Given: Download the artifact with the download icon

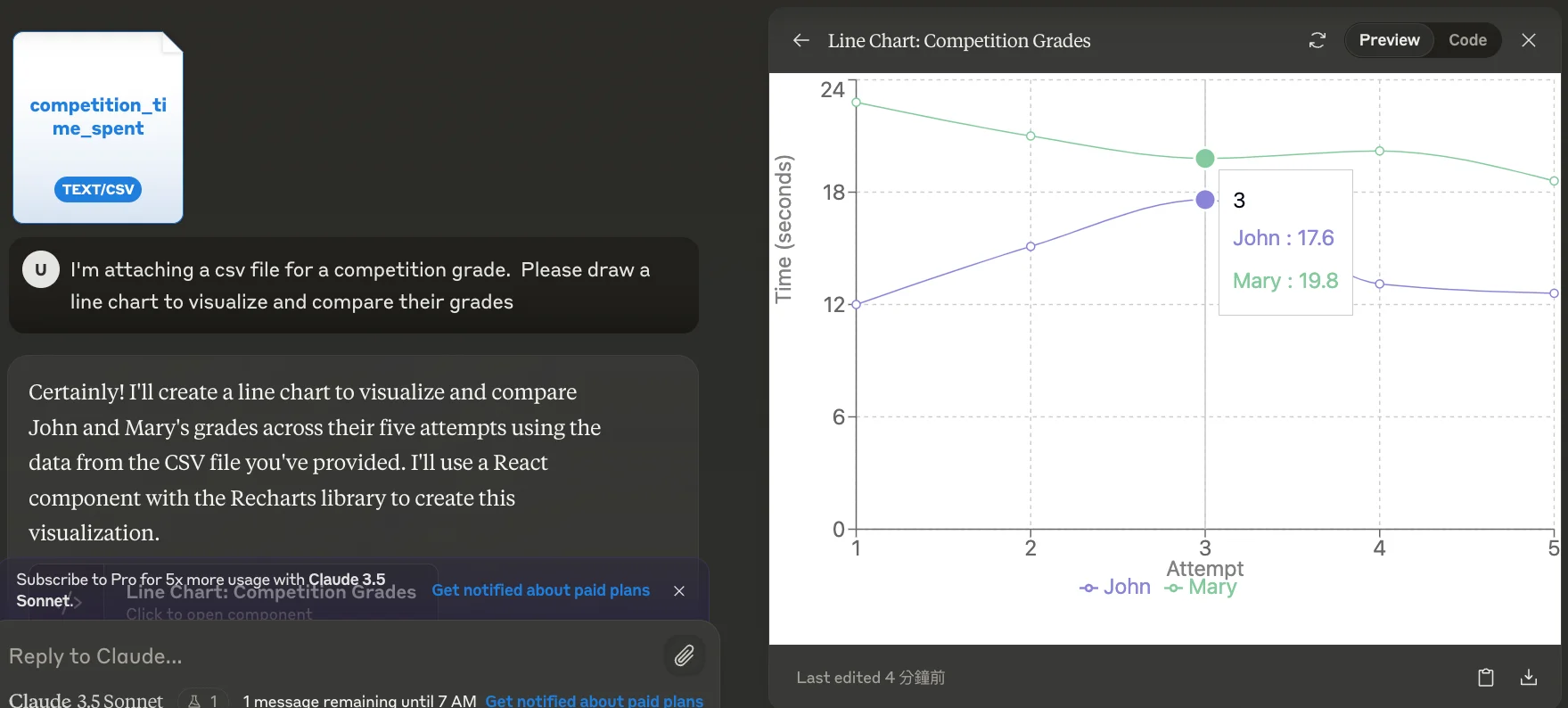Looking at the screenshot, I should pos(1528,677).
